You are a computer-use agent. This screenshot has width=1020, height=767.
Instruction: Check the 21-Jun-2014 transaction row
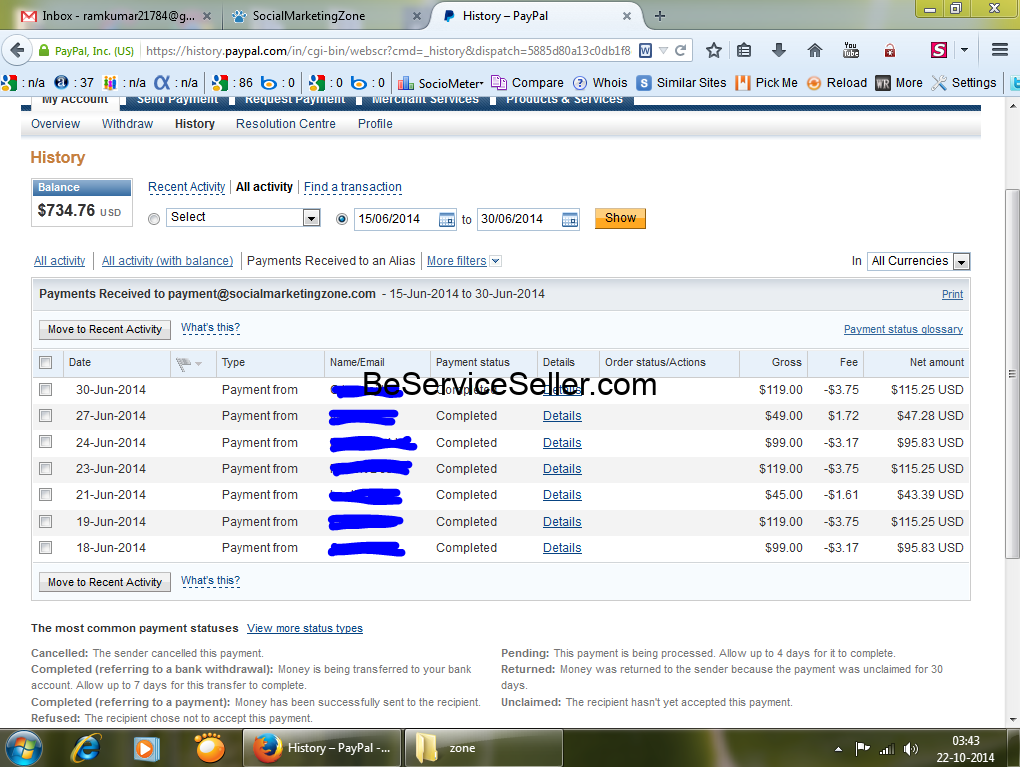pos(46,494)
